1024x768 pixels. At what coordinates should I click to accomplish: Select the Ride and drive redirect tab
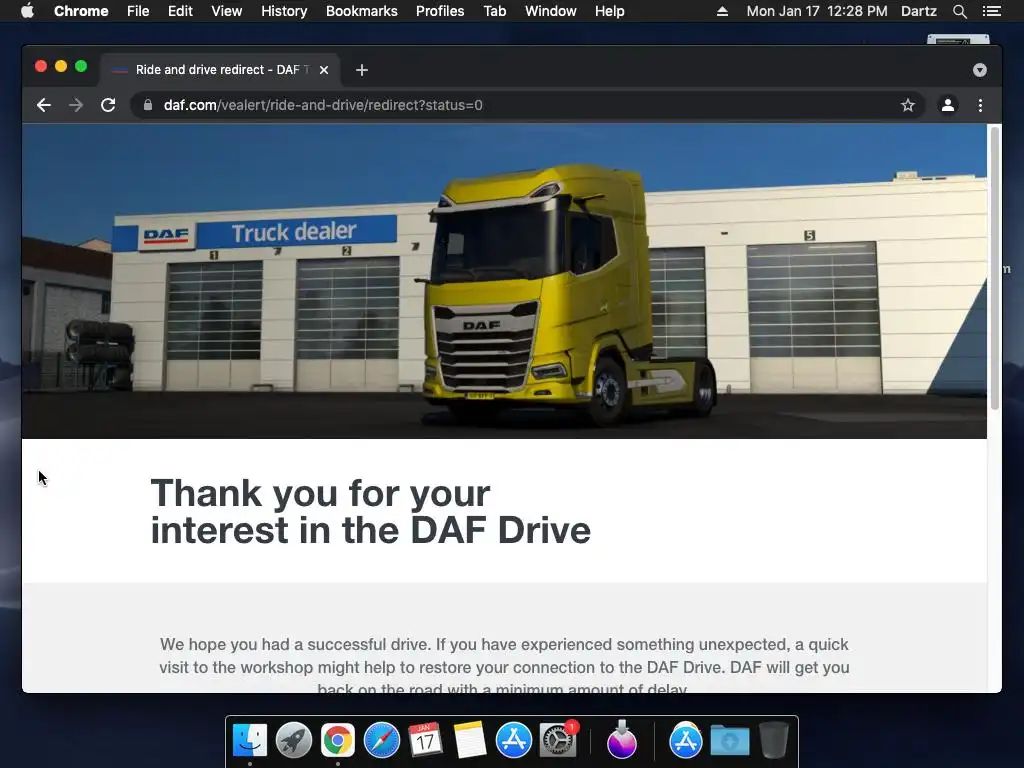click(219, 70)
